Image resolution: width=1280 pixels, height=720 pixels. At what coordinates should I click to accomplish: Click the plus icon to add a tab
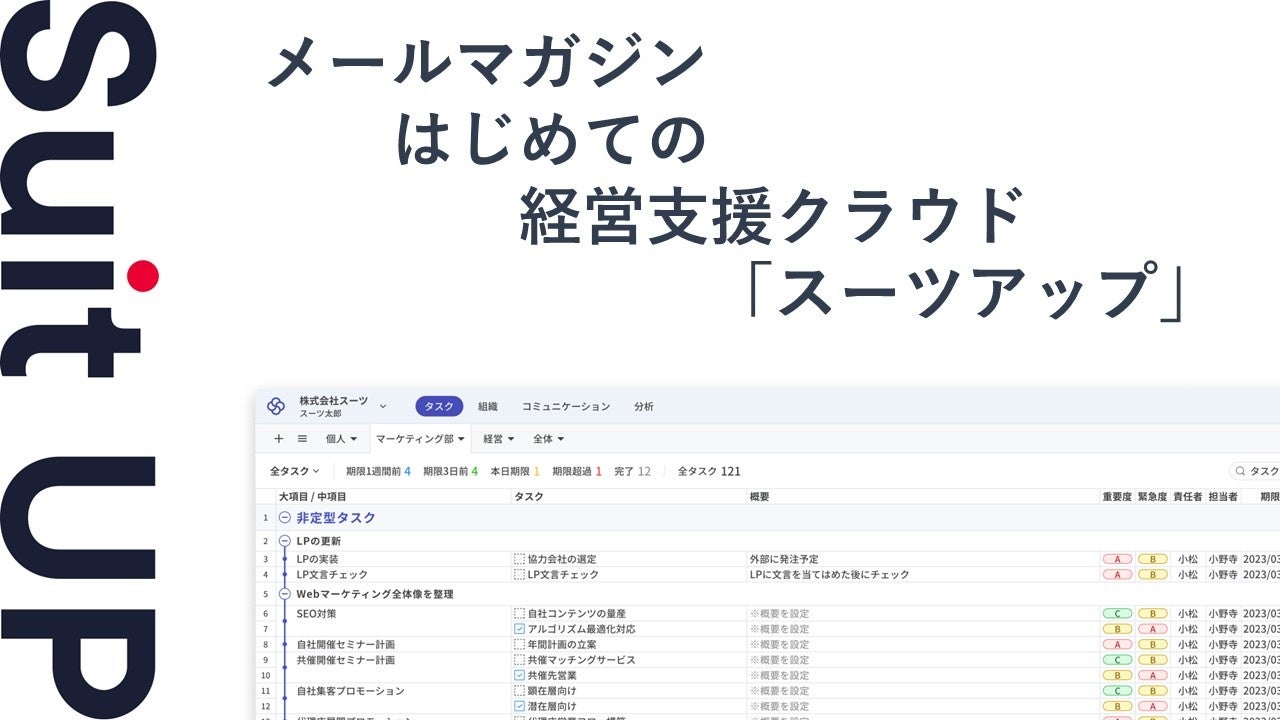[279, 438]
